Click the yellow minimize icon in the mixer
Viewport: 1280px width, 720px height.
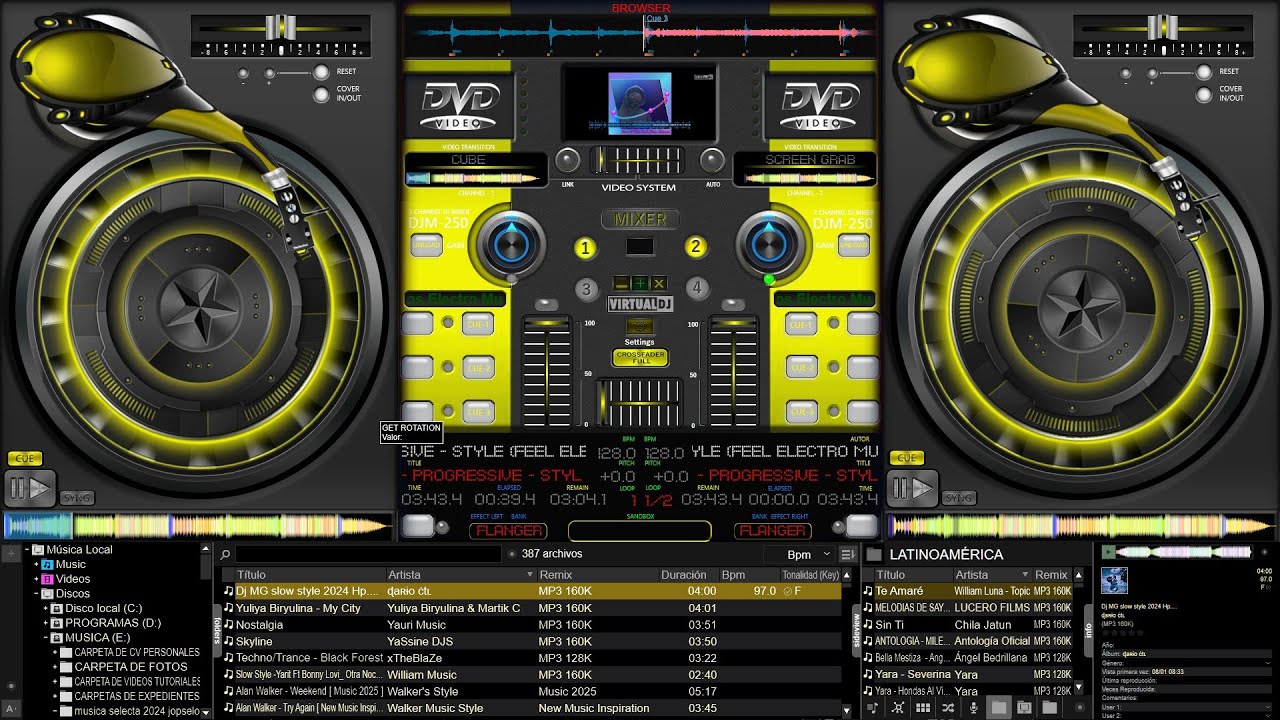622,284
